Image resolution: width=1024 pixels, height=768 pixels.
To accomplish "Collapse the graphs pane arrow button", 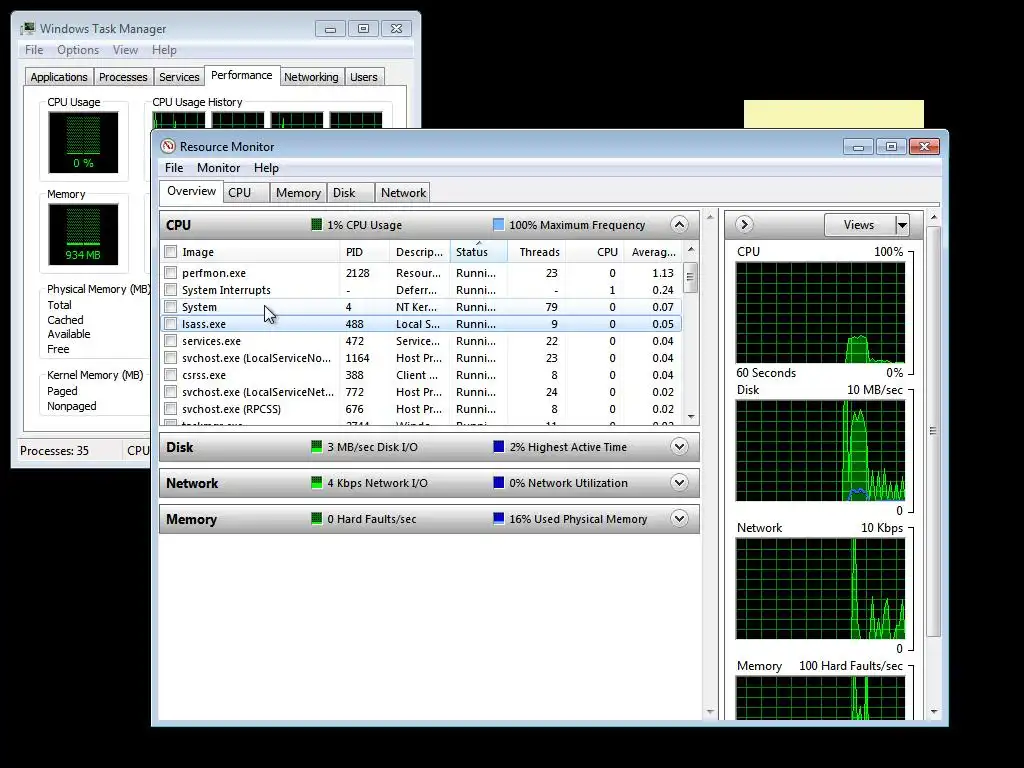I will pos(744,225).
